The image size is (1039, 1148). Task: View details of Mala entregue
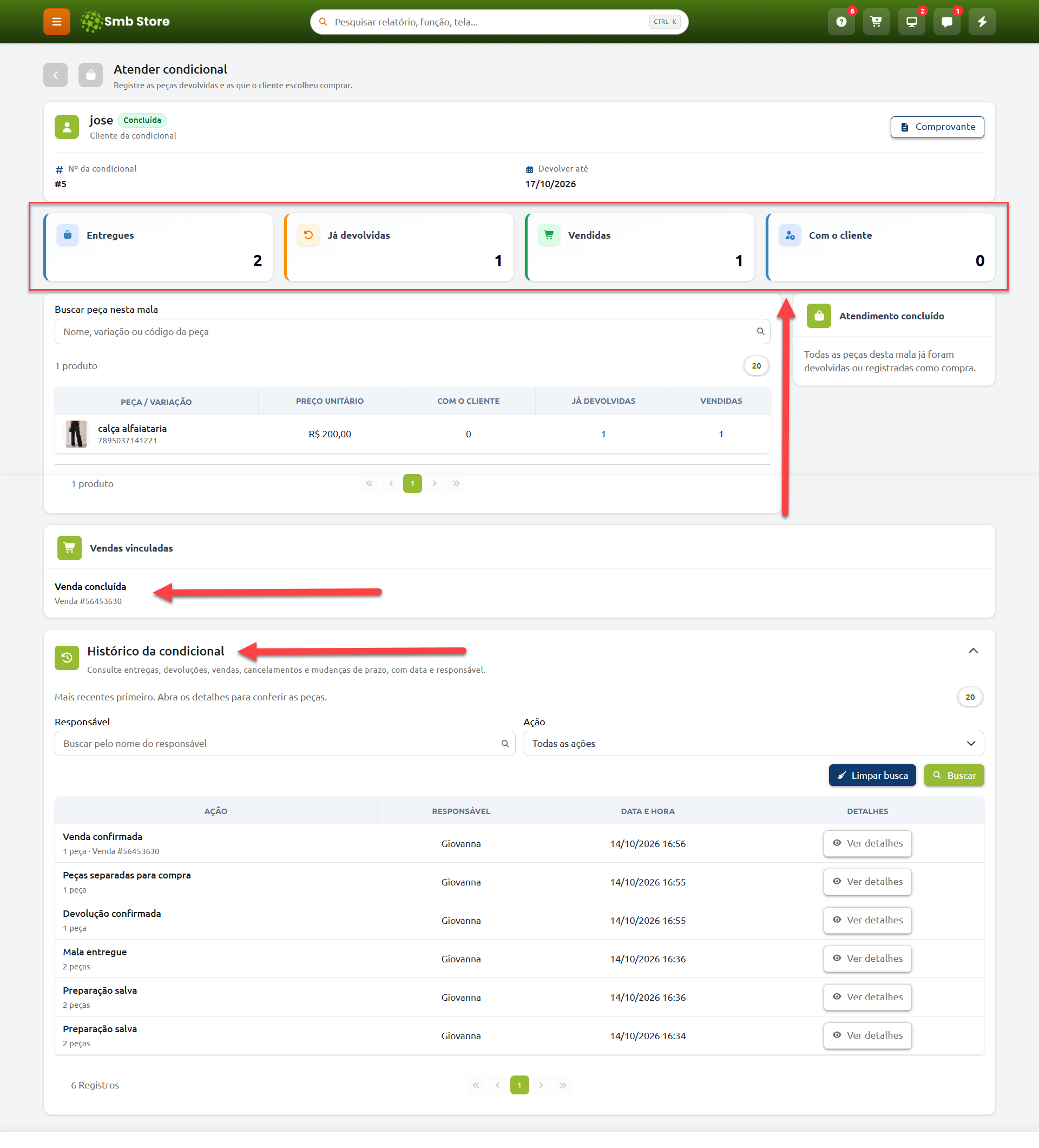(867, 959)
